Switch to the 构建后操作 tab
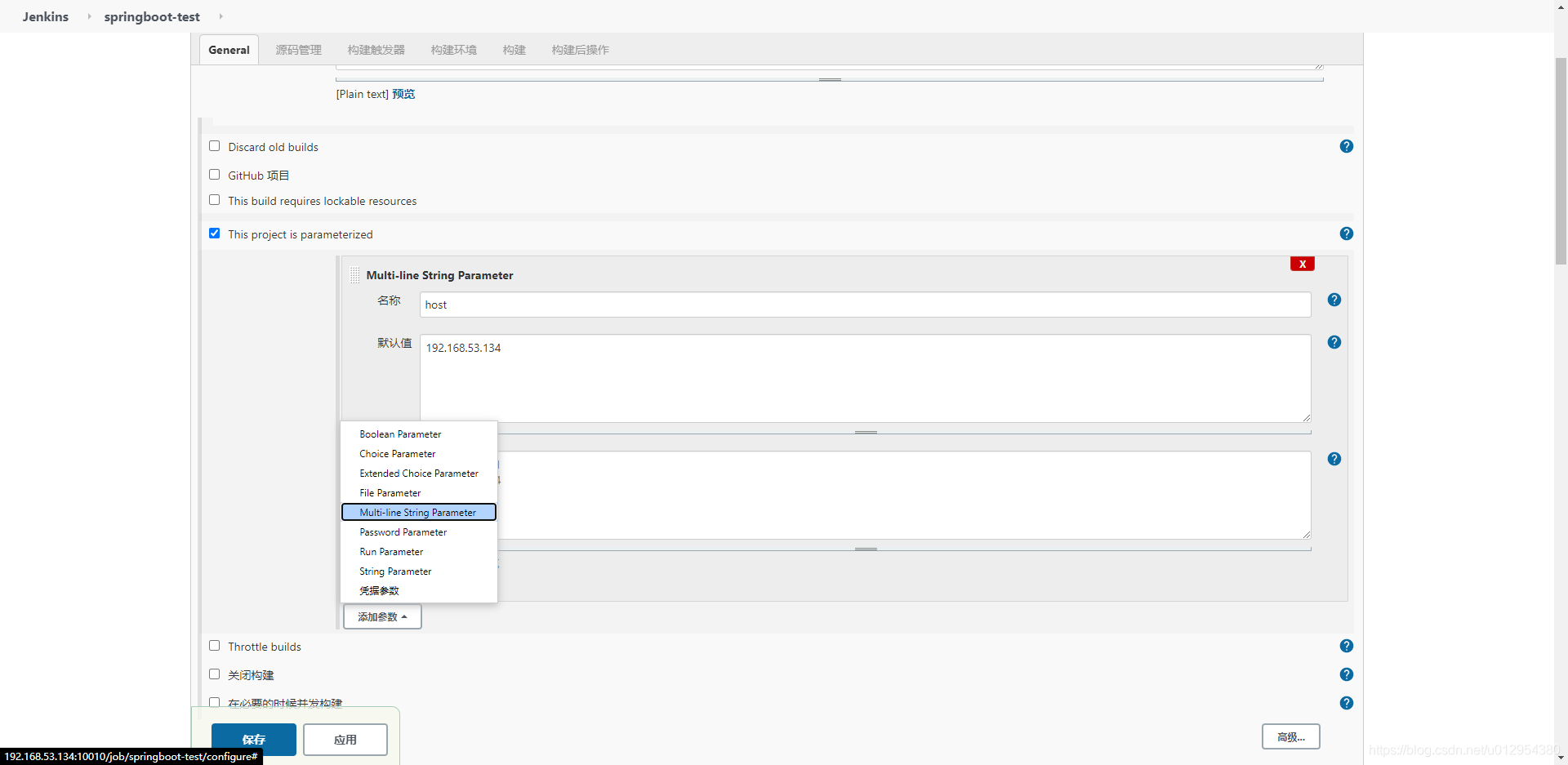1568x765 pixels. (x=581, y=50)
